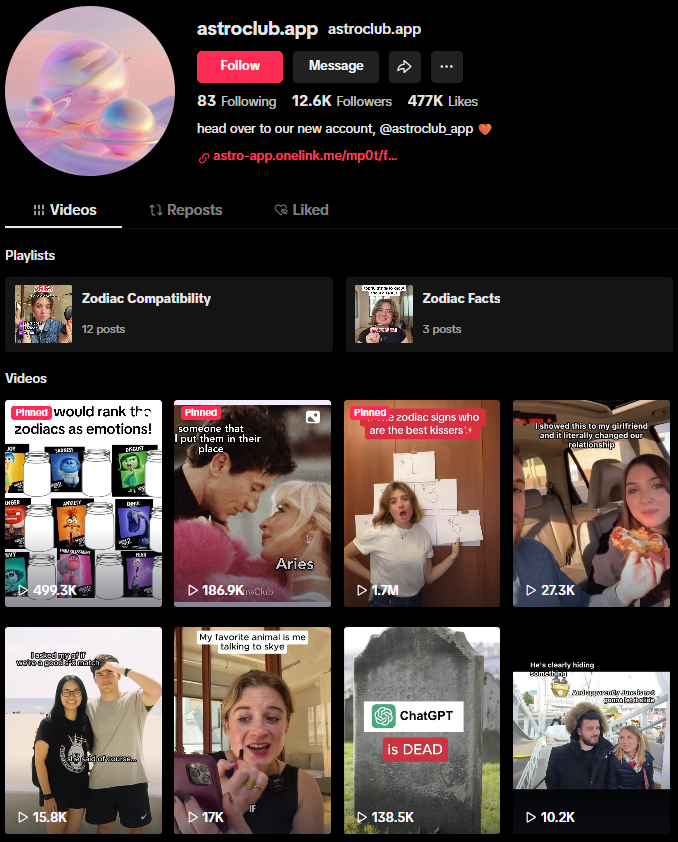
Task: Click the Pinned badge on the emotions video
Action: [x=31, y=412]
